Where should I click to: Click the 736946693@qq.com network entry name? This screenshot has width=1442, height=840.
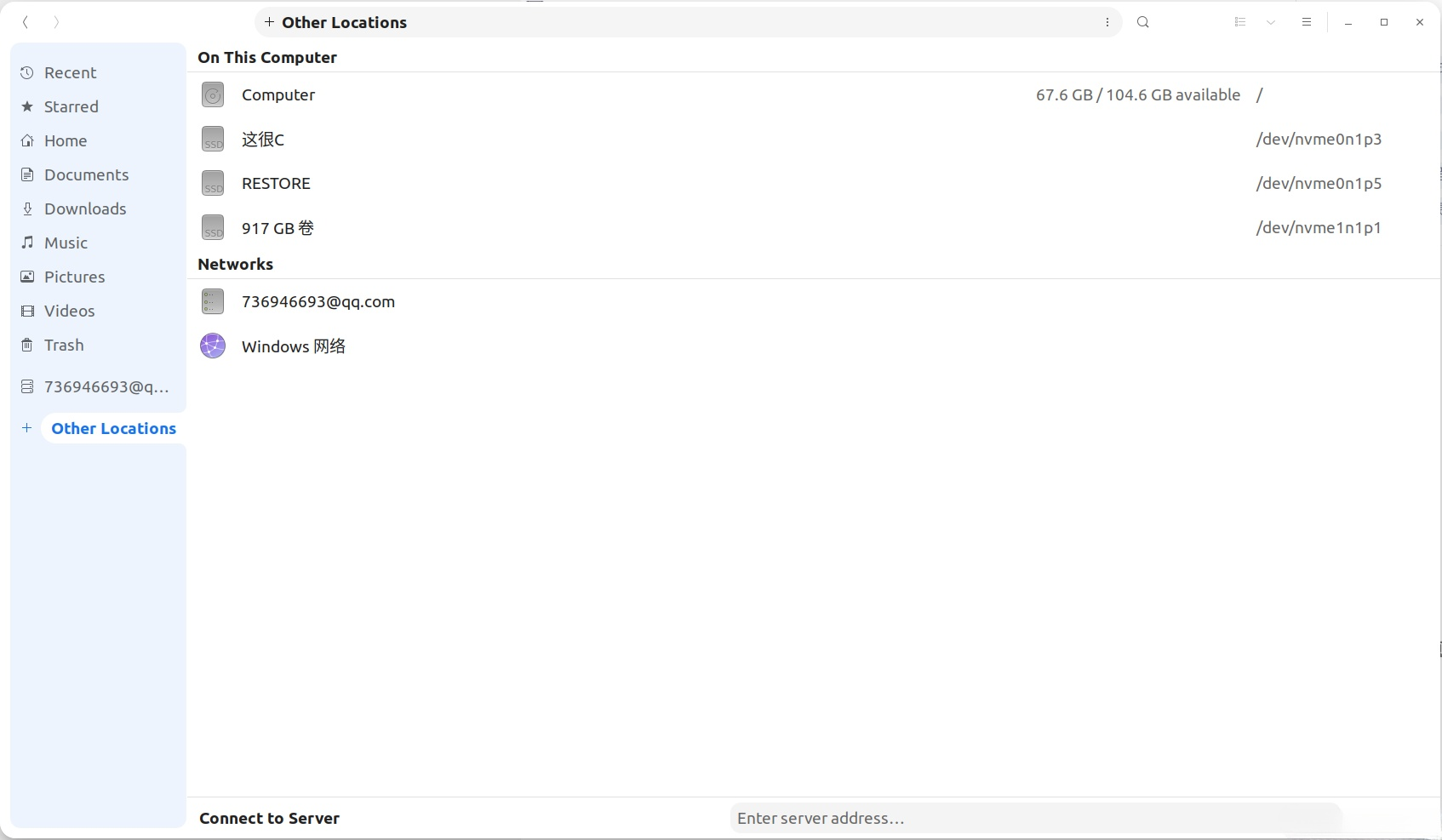(318, 302)
